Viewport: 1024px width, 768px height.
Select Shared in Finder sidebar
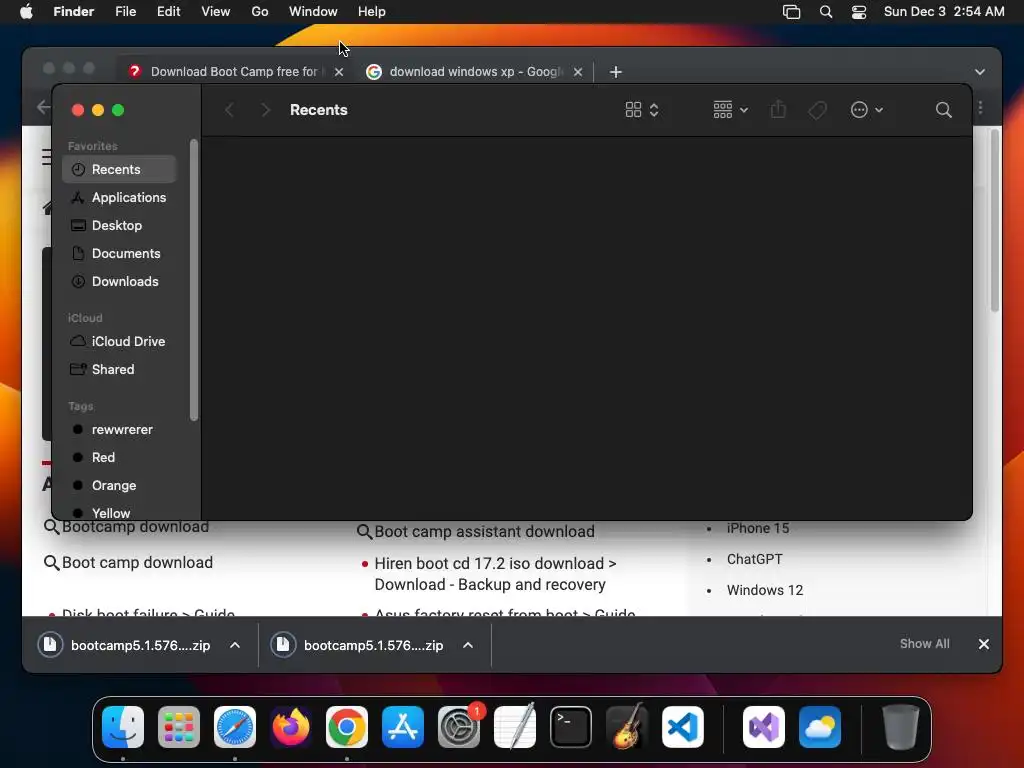pos(120,370)
